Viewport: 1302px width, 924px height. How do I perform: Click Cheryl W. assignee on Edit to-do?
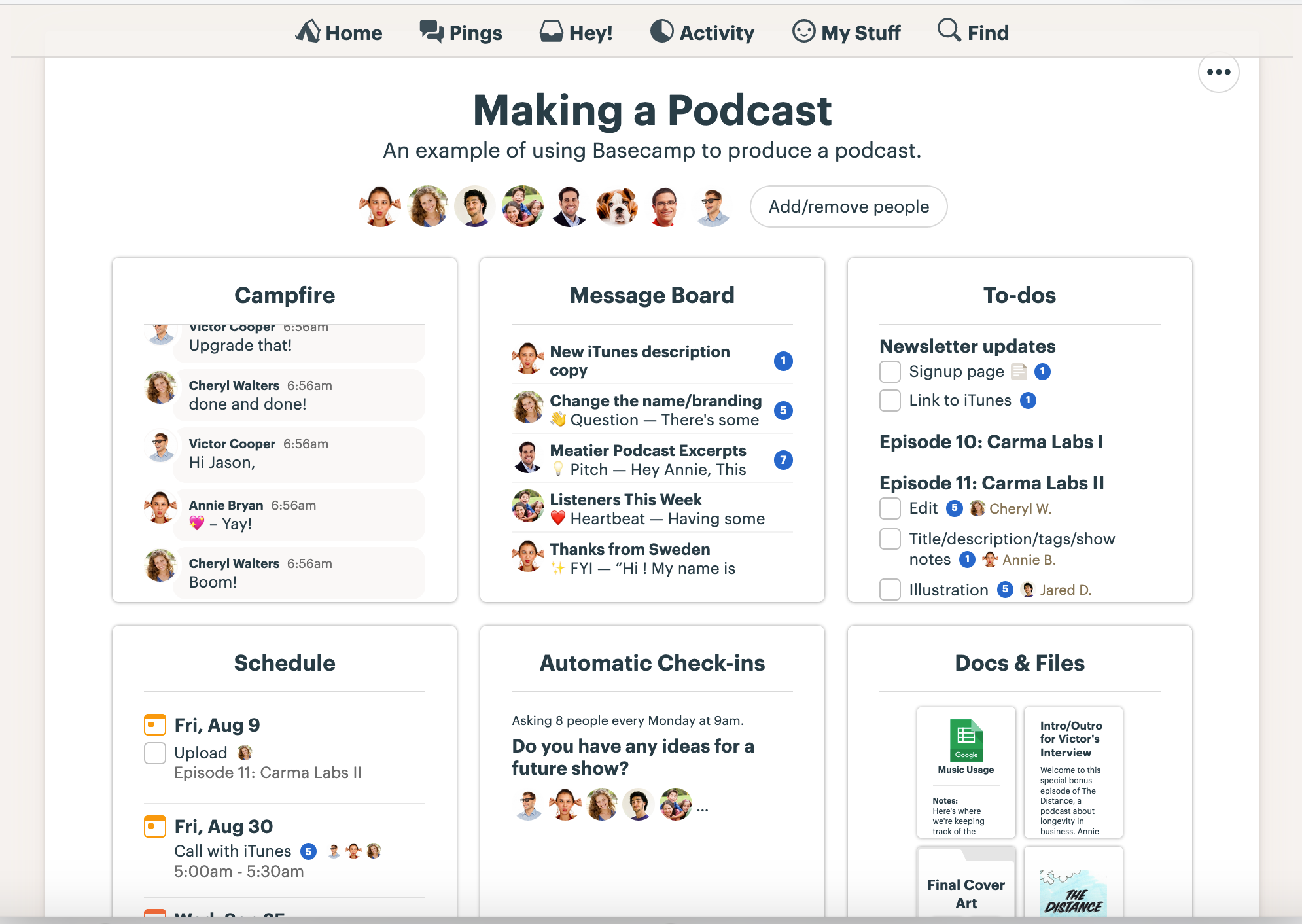coord(1011,508)
